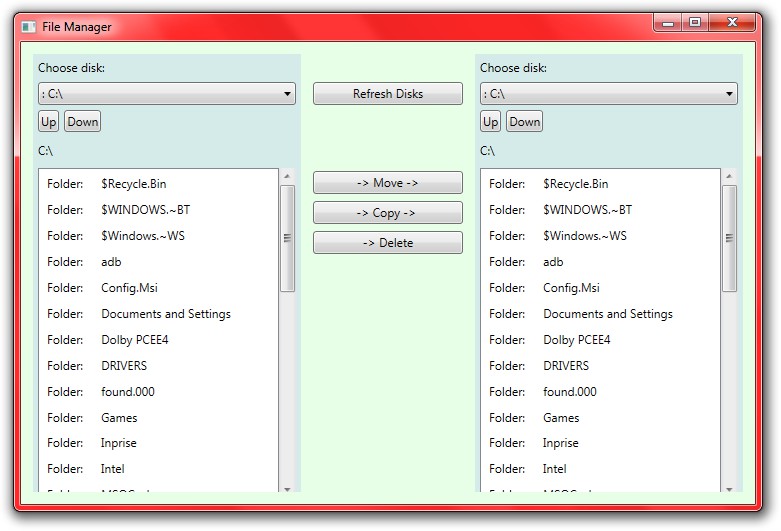Click the right pane Up button
This screenshot has width=781, height=531.
[x=490, y=122]
